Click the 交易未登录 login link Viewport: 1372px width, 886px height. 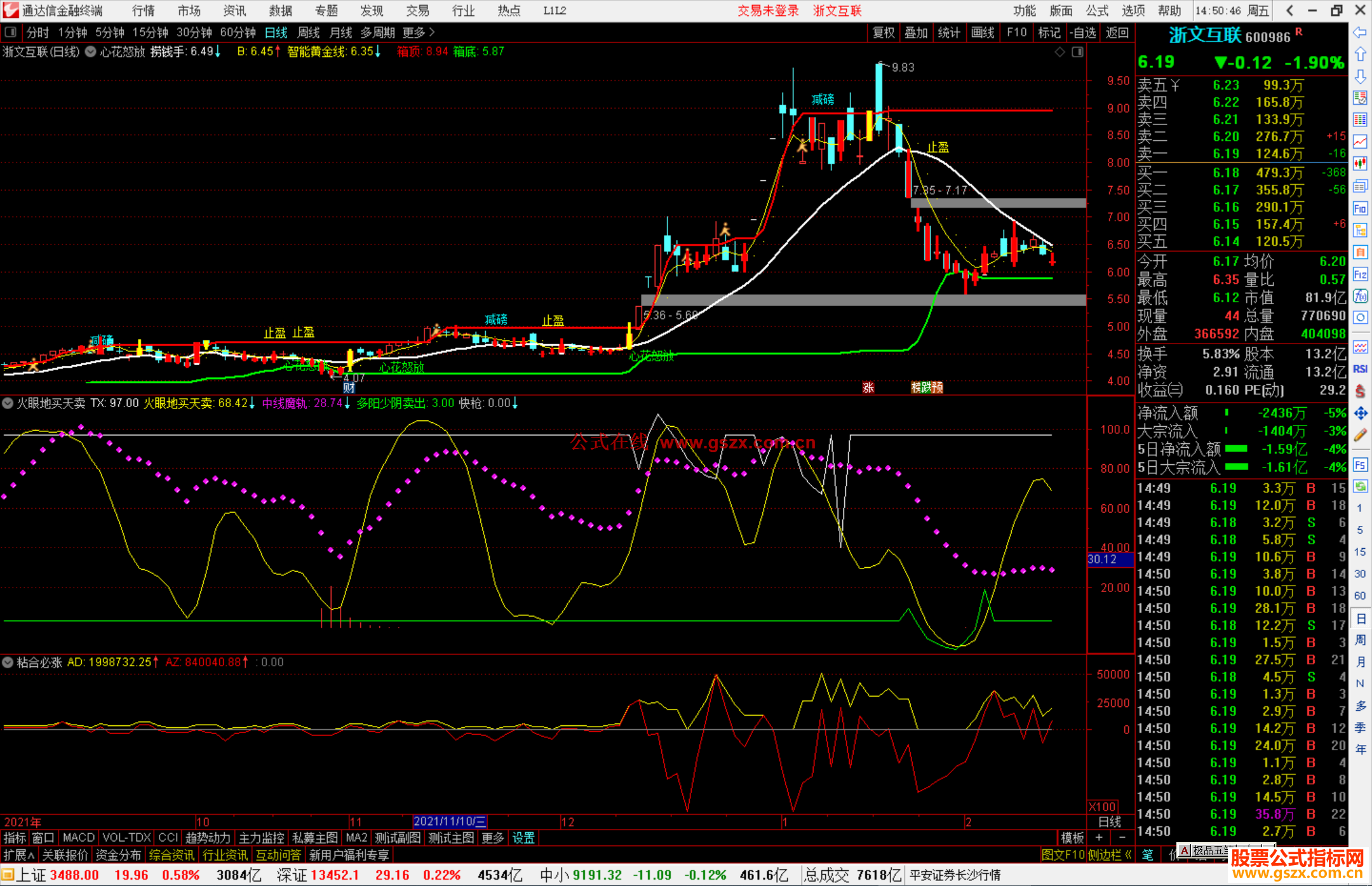click(768, 11)
